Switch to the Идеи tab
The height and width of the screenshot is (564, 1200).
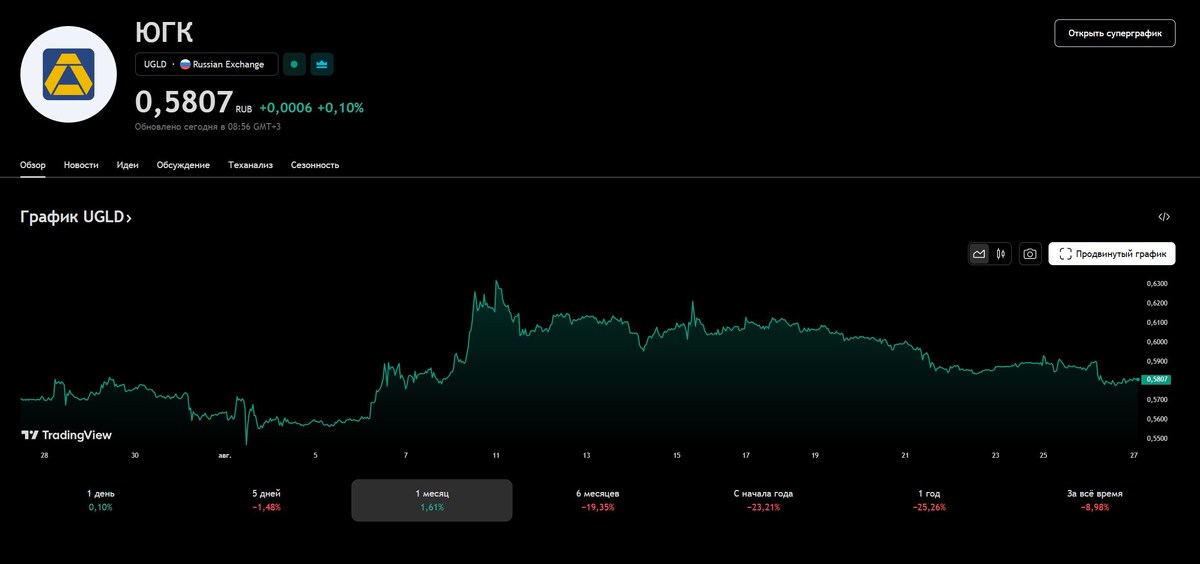coord(128,165)
